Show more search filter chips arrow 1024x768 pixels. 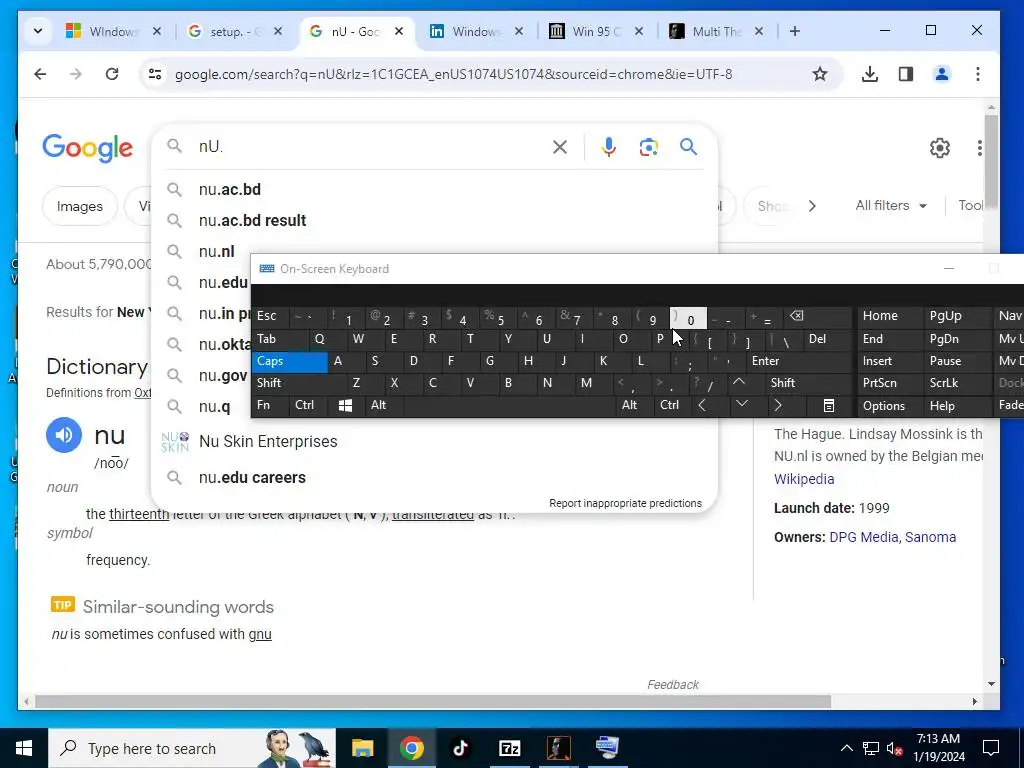click(812, 206)
